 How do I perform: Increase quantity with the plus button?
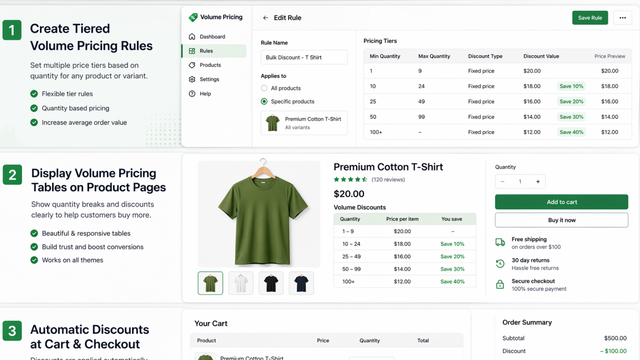coord(538,182)
